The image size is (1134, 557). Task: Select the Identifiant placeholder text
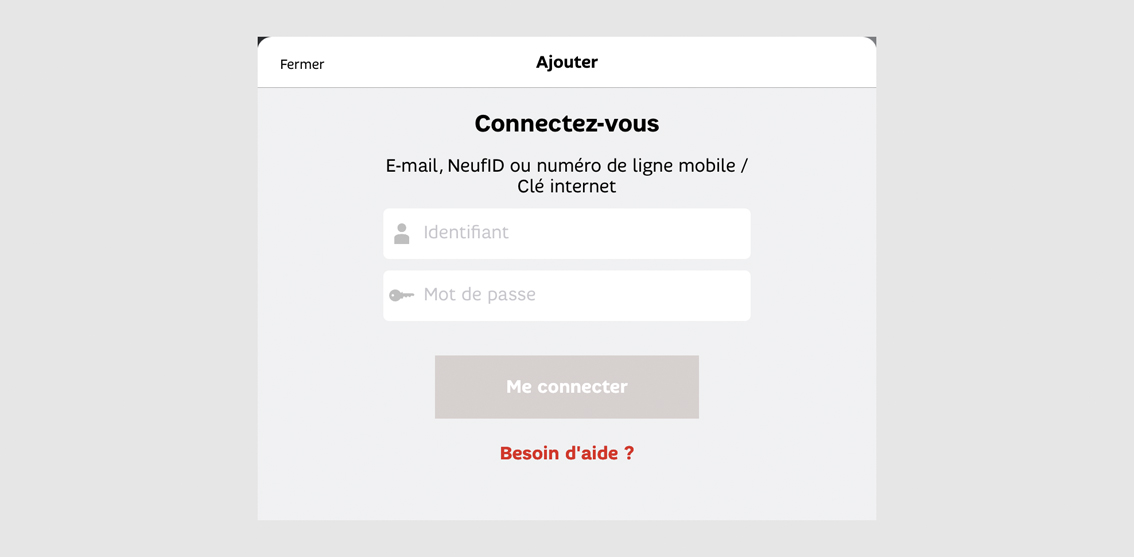pyautogui.click(x=466, y=233)
